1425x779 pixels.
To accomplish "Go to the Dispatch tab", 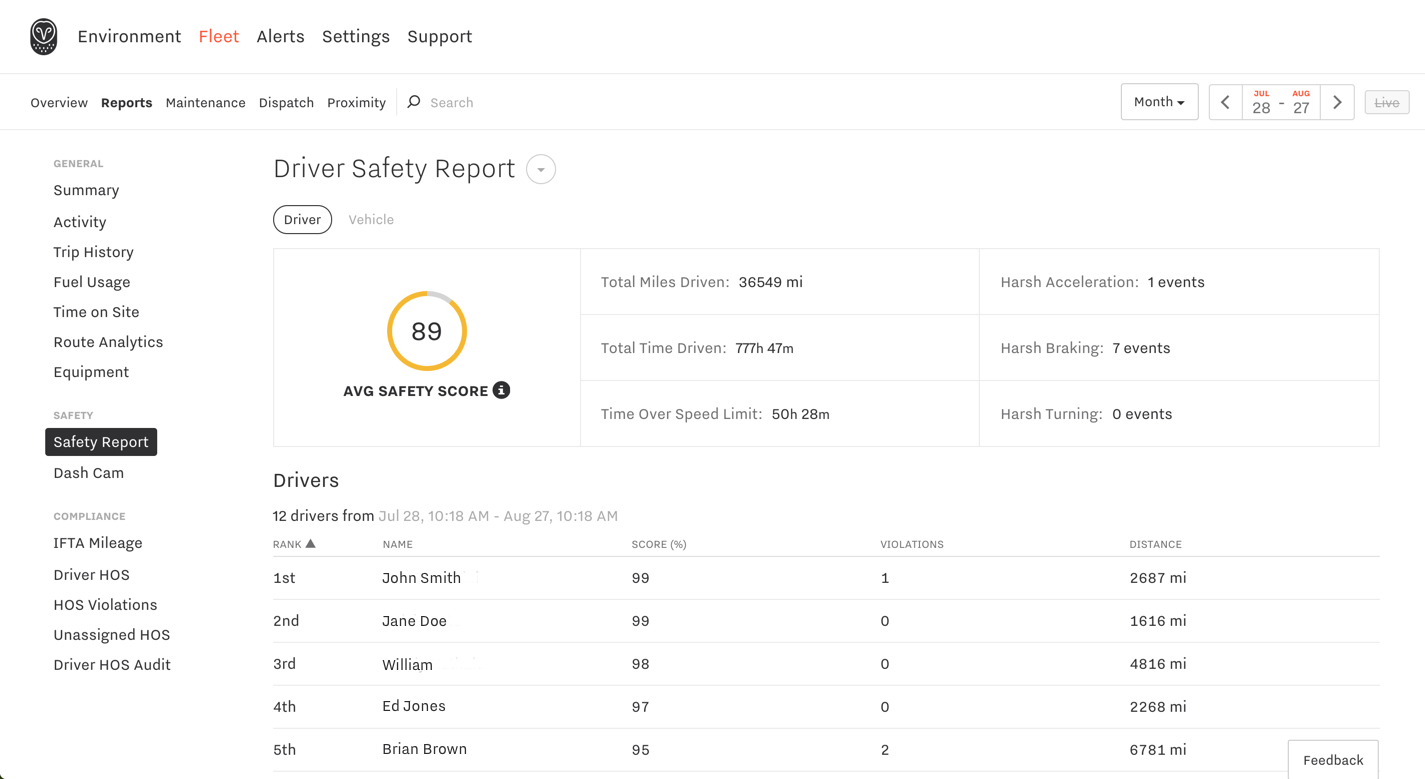I will pyautogui.click(x=286, y=102).
